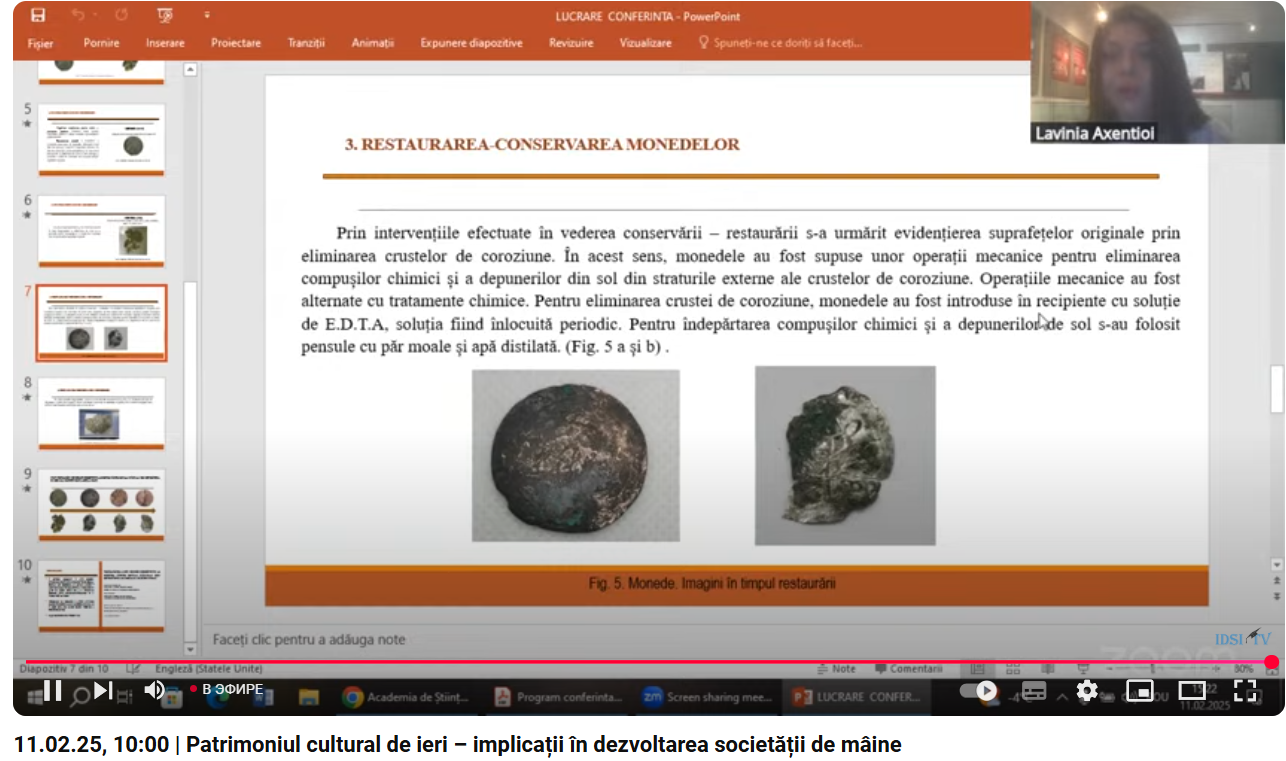
Task: Go to next slide using bottom double-arrow
Action: pyautogui.click(x=1277, y=594)
